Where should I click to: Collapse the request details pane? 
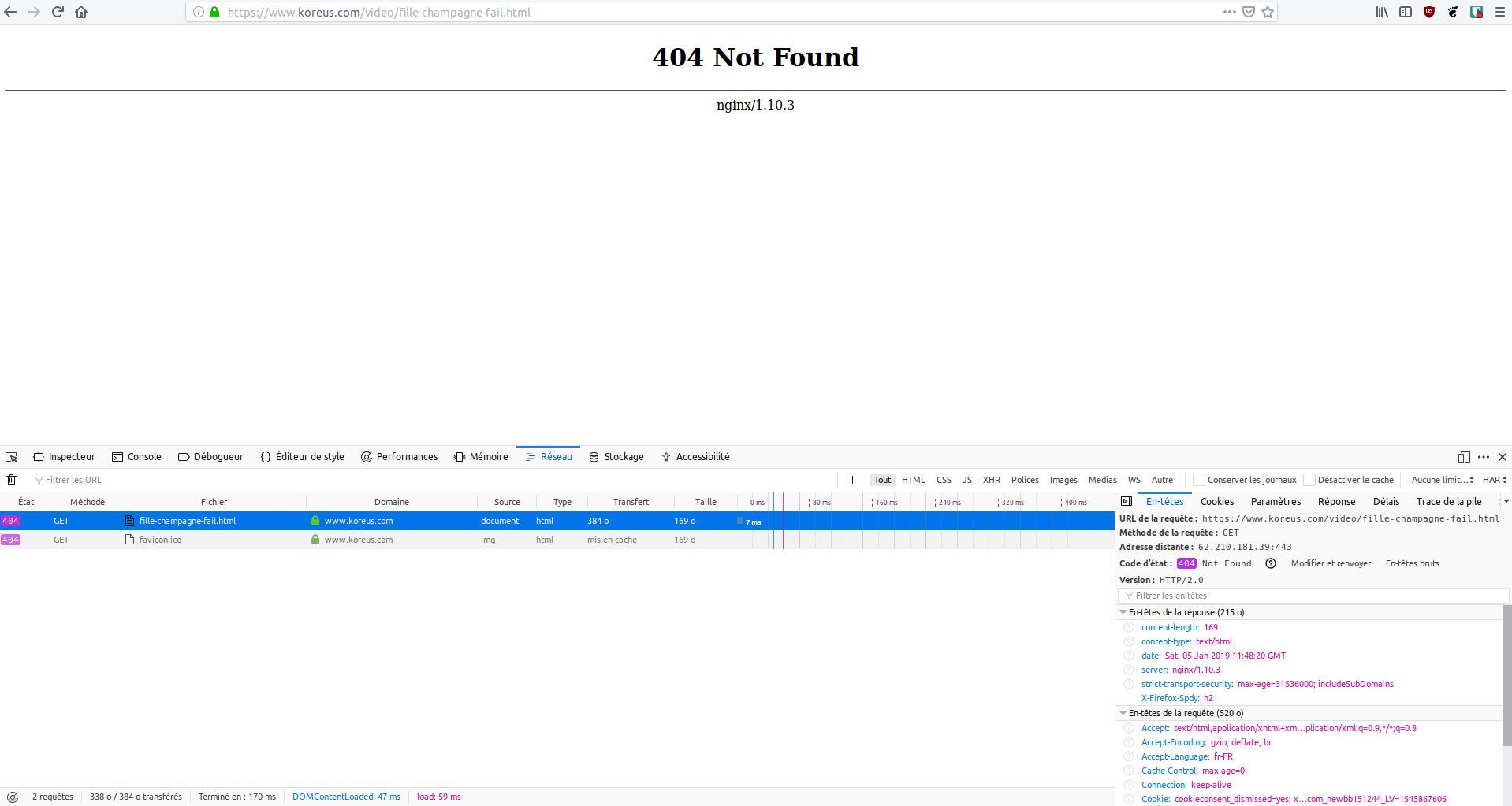pyautogui.click(x=1127, y=502)
